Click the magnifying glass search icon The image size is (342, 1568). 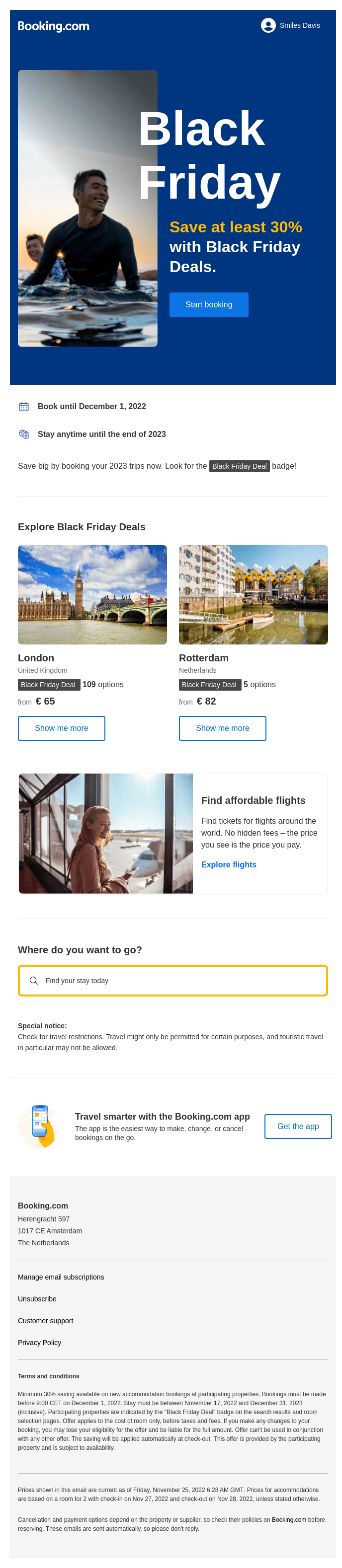pyautogui.click(x=33, y=981)
